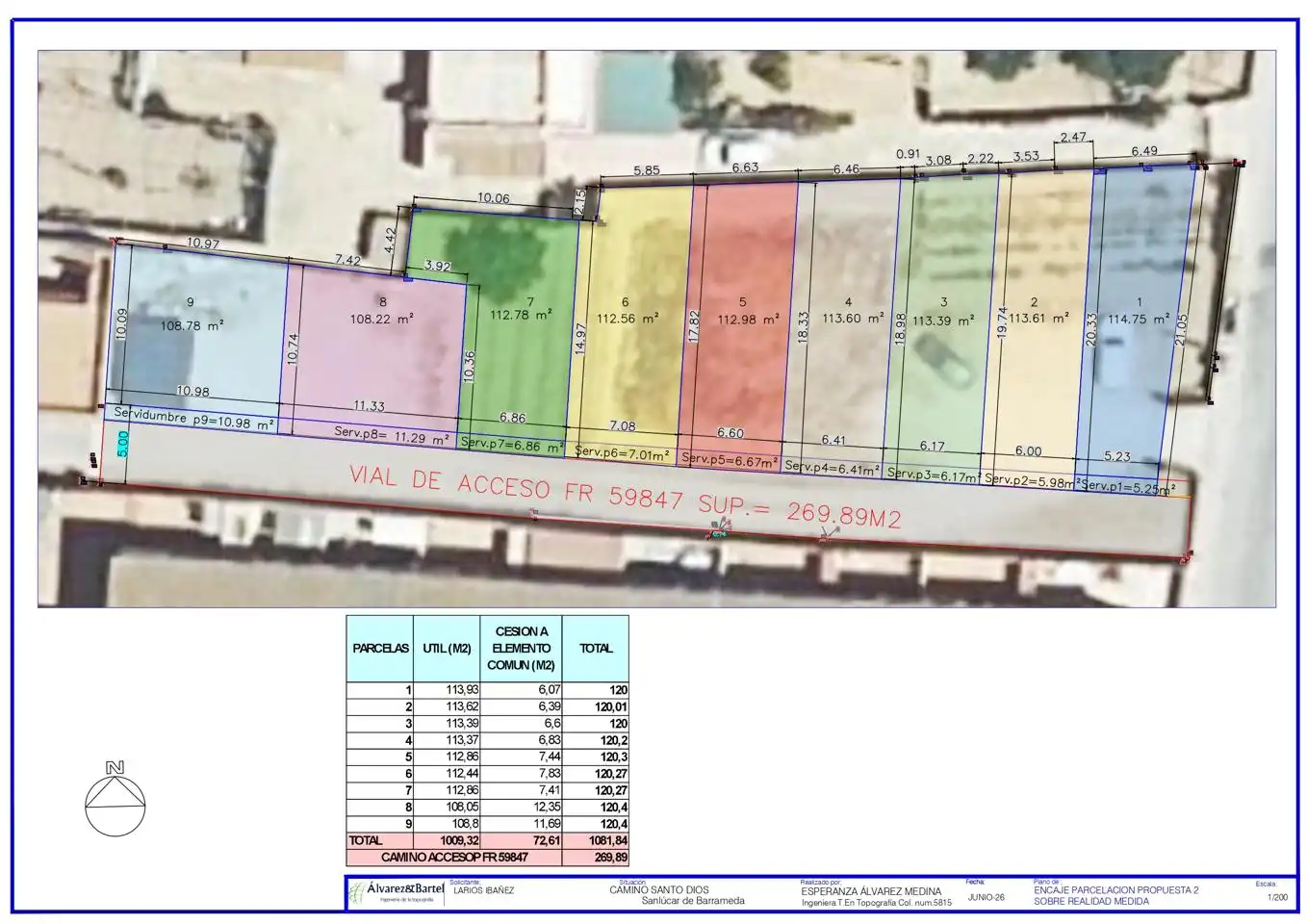Viewport: 1307px width, 924px height.
Task: Select the CESION A ELEMENTO COMUN header
Action: [522, 649]
